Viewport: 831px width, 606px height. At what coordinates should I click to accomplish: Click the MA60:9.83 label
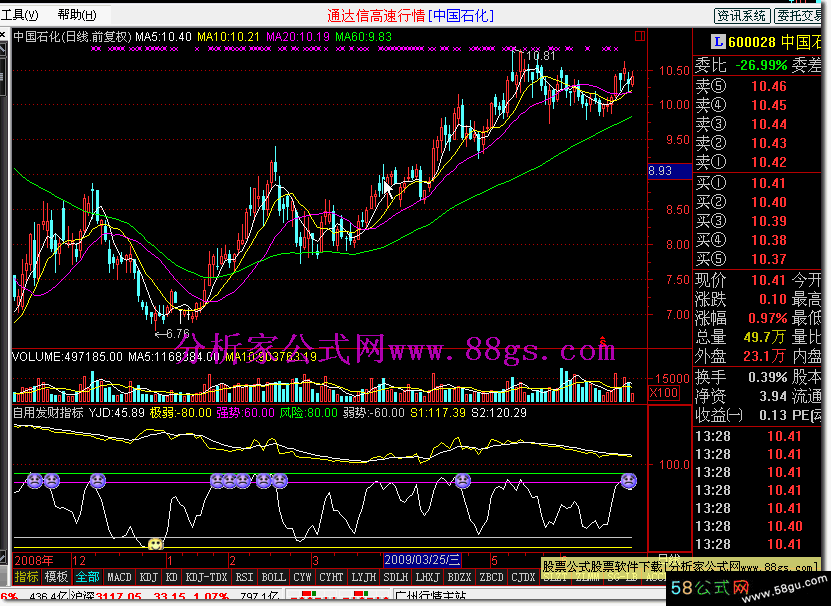pyautogui.click(x=364, y=37)
